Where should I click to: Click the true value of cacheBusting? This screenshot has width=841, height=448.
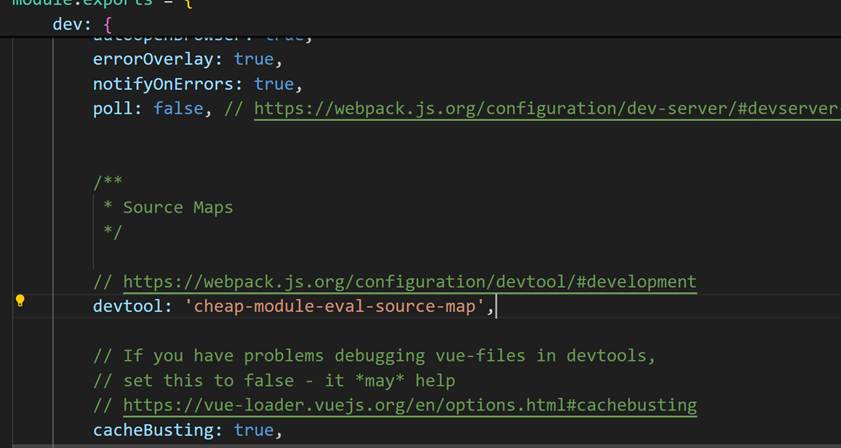tap(254, 430)
